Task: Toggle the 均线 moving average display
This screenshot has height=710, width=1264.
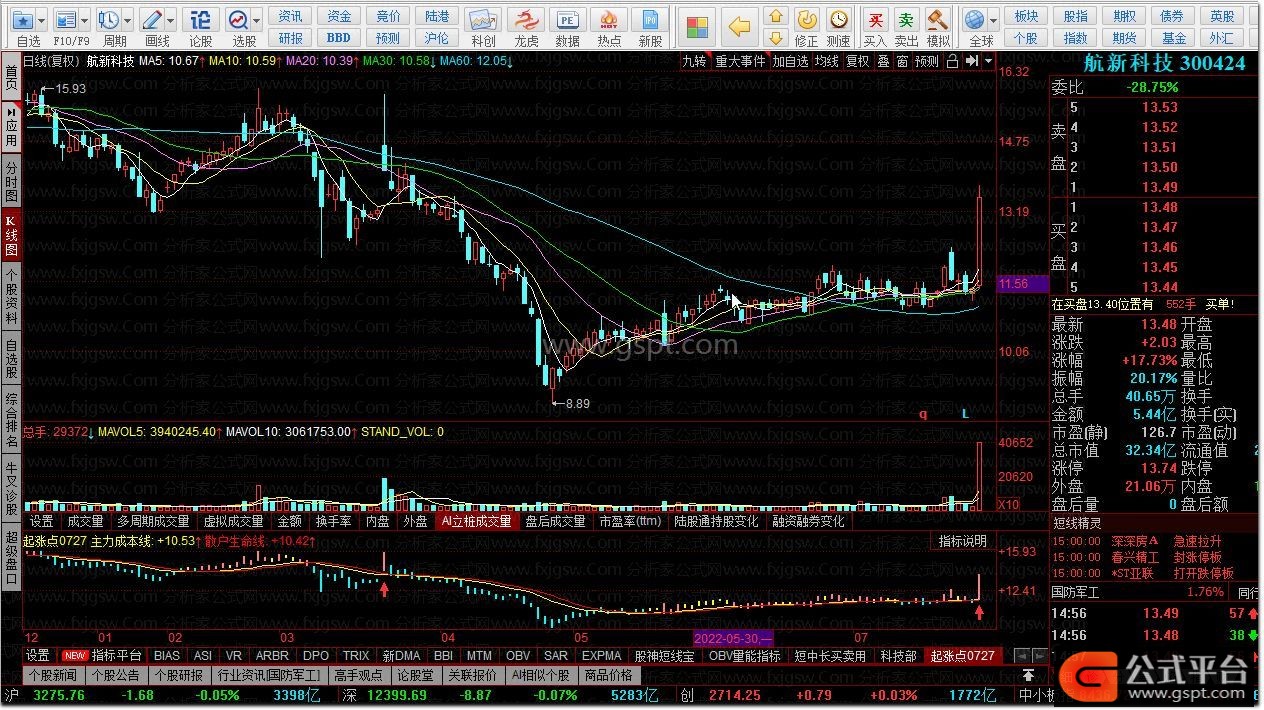Action: point(826,61)
